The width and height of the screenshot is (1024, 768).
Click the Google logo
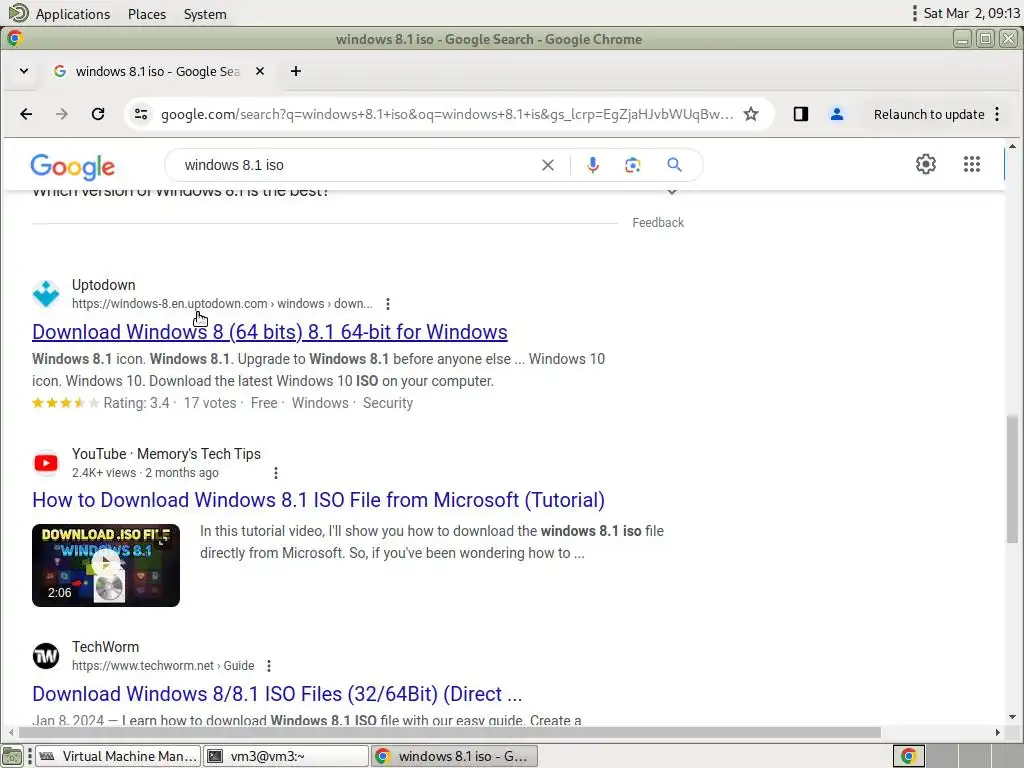point(72,167)
